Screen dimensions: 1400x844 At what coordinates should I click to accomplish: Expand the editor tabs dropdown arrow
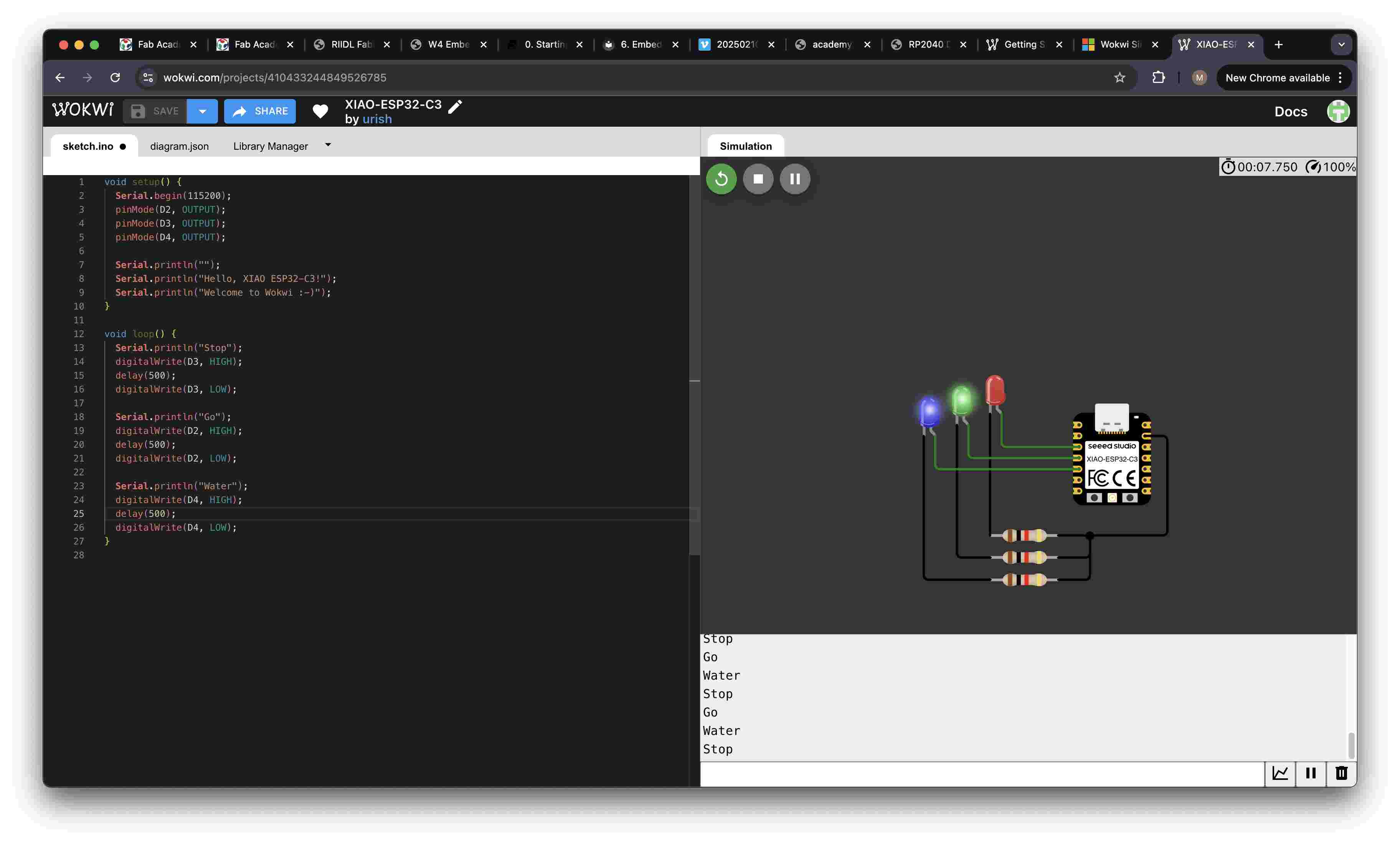pos(328,145)
